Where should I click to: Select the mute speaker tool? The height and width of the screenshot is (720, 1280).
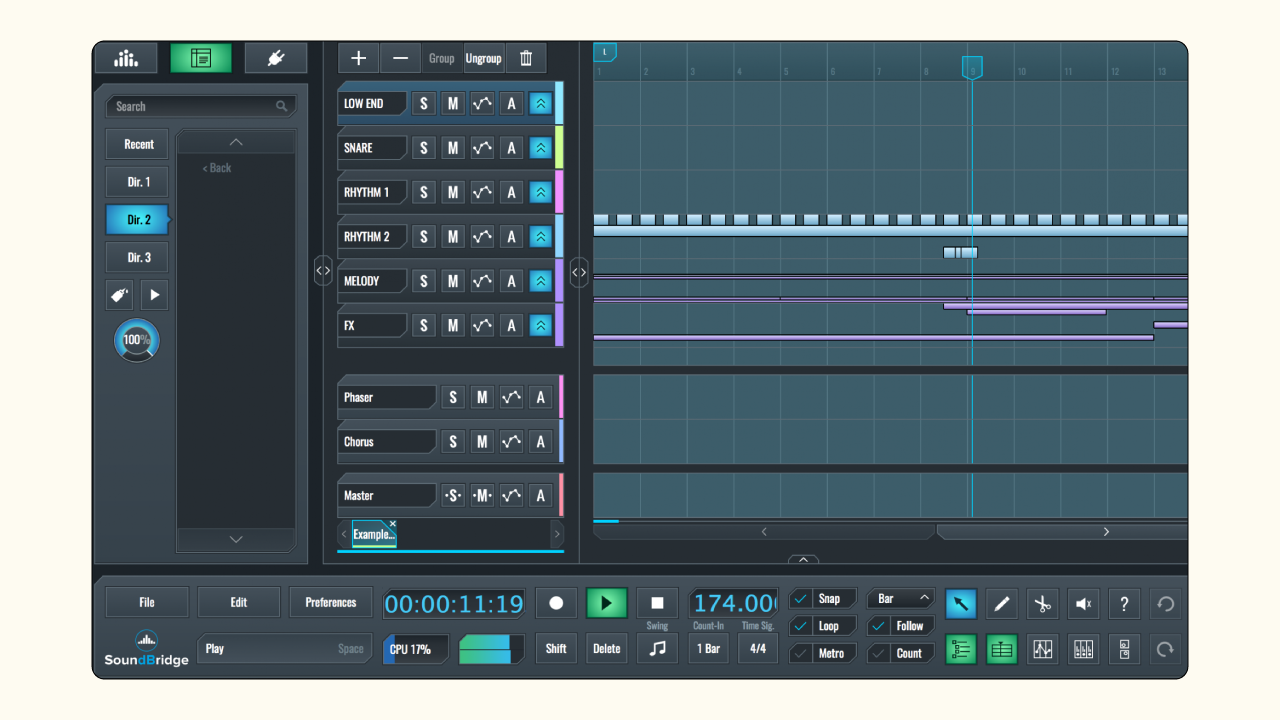[1083, 603]
